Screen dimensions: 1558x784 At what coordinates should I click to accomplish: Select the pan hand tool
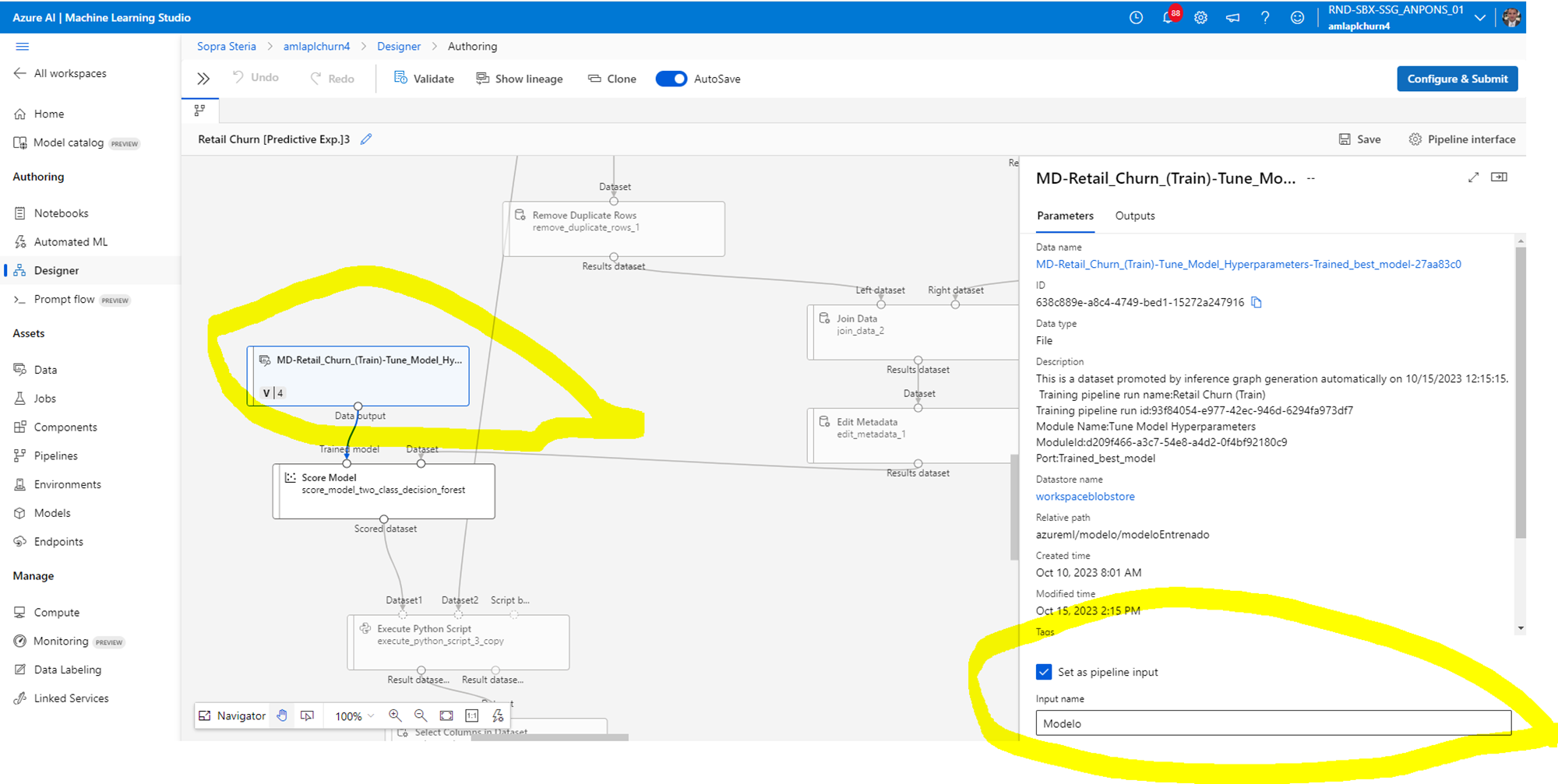point(282,715)
